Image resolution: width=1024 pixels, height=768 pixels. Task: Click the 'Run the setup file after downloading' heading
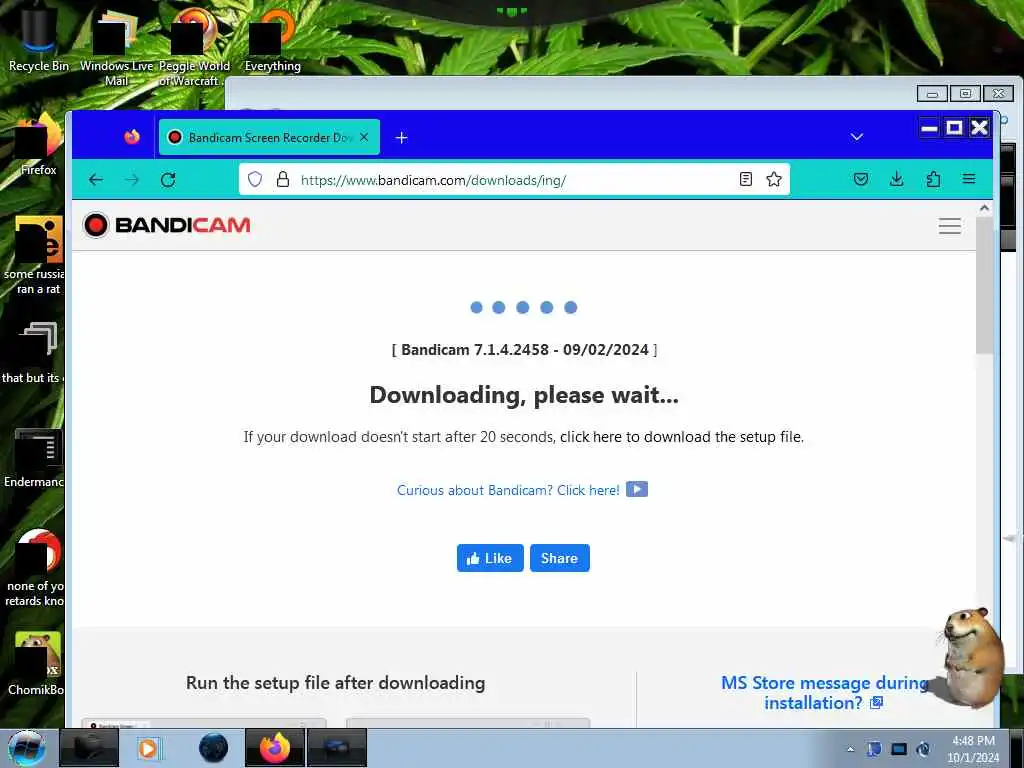[x=336, y=683]
